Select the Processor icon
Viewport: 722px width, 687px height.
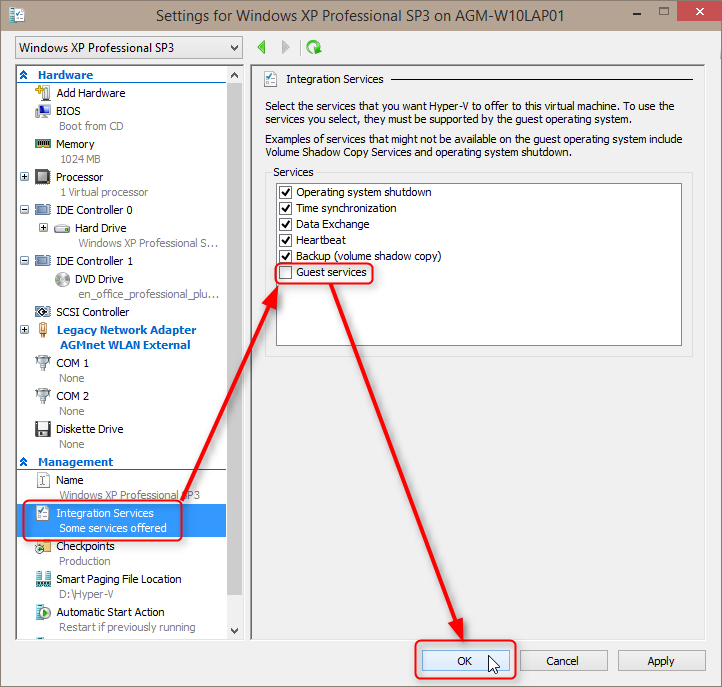click(43, 177)
